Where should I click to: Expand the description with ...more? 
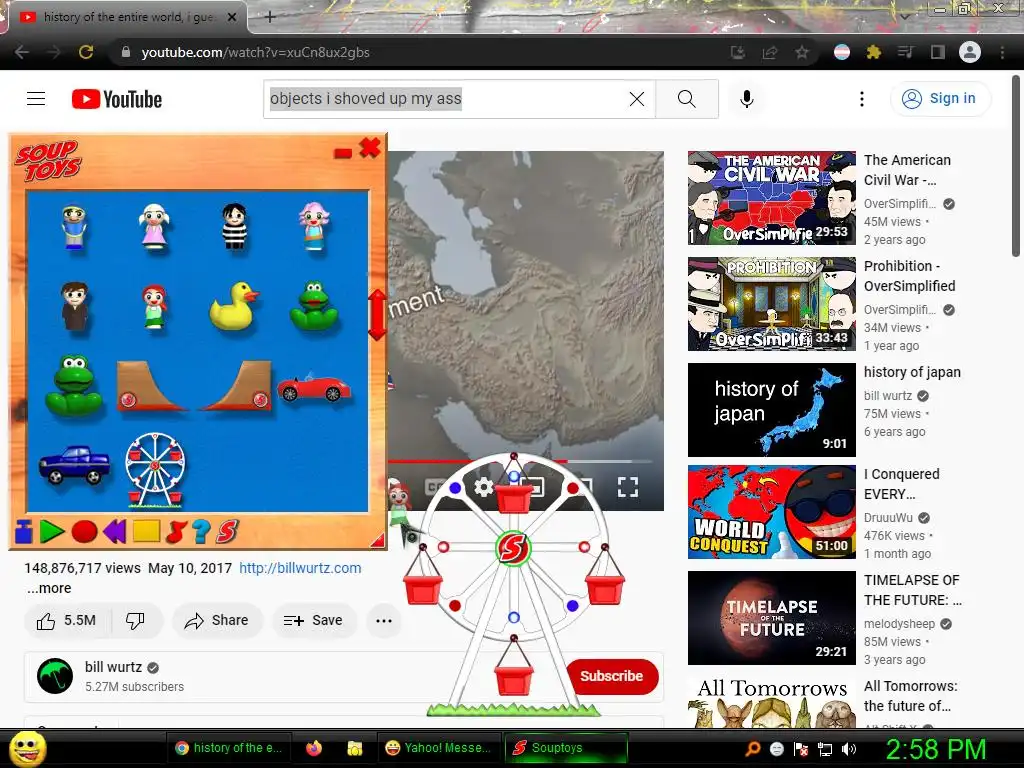(x=49, y=588)
